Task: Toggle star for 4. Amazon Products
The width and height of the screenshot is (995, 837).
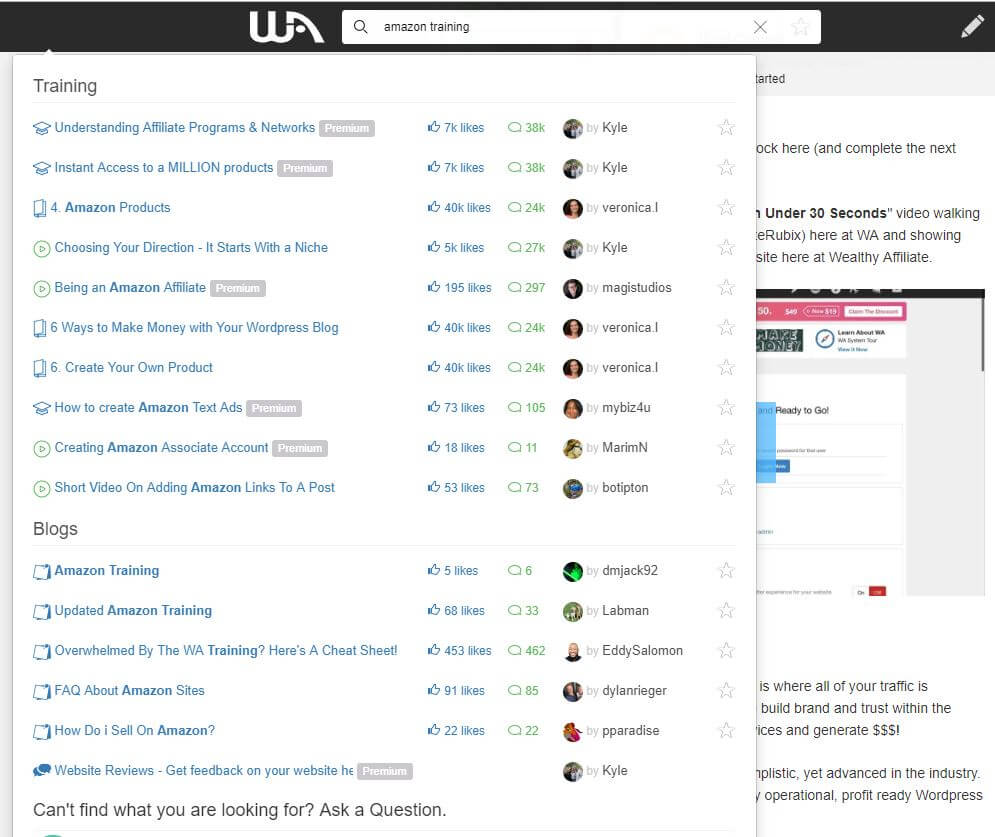Action: pyautogui.click(x=726, y=208)
